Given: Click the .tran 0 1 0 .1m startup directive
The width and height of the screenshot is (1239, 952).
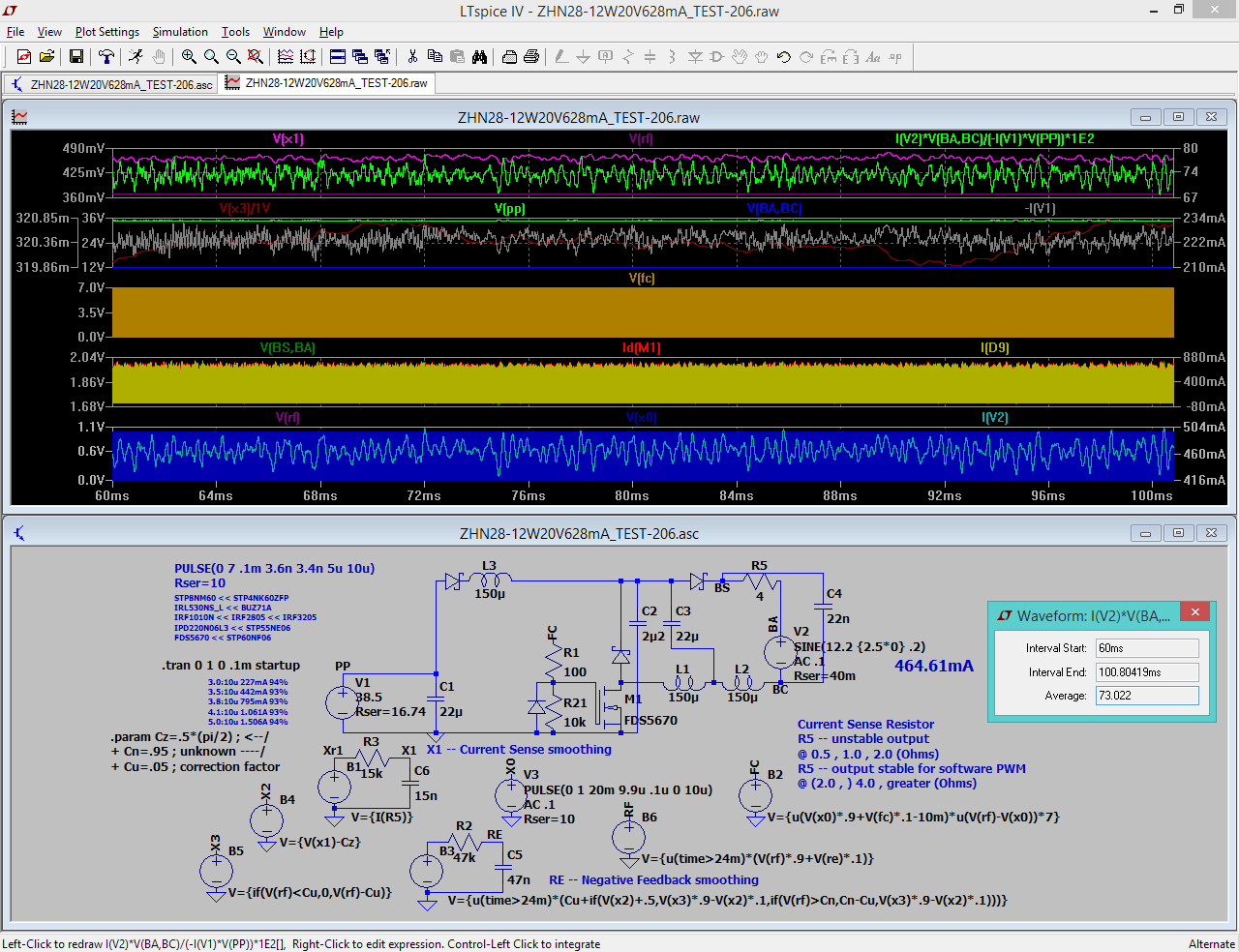Looking at the screenshot, I should (x=230, y=666).
